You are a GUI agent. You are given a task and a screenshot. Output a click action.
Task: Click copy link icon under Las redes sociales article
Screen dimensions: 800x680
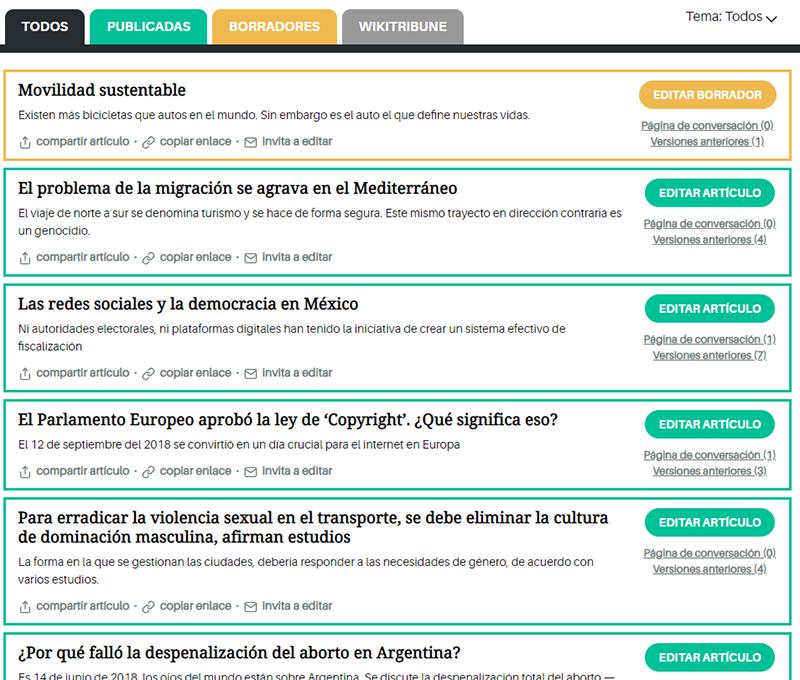(149, 374)
